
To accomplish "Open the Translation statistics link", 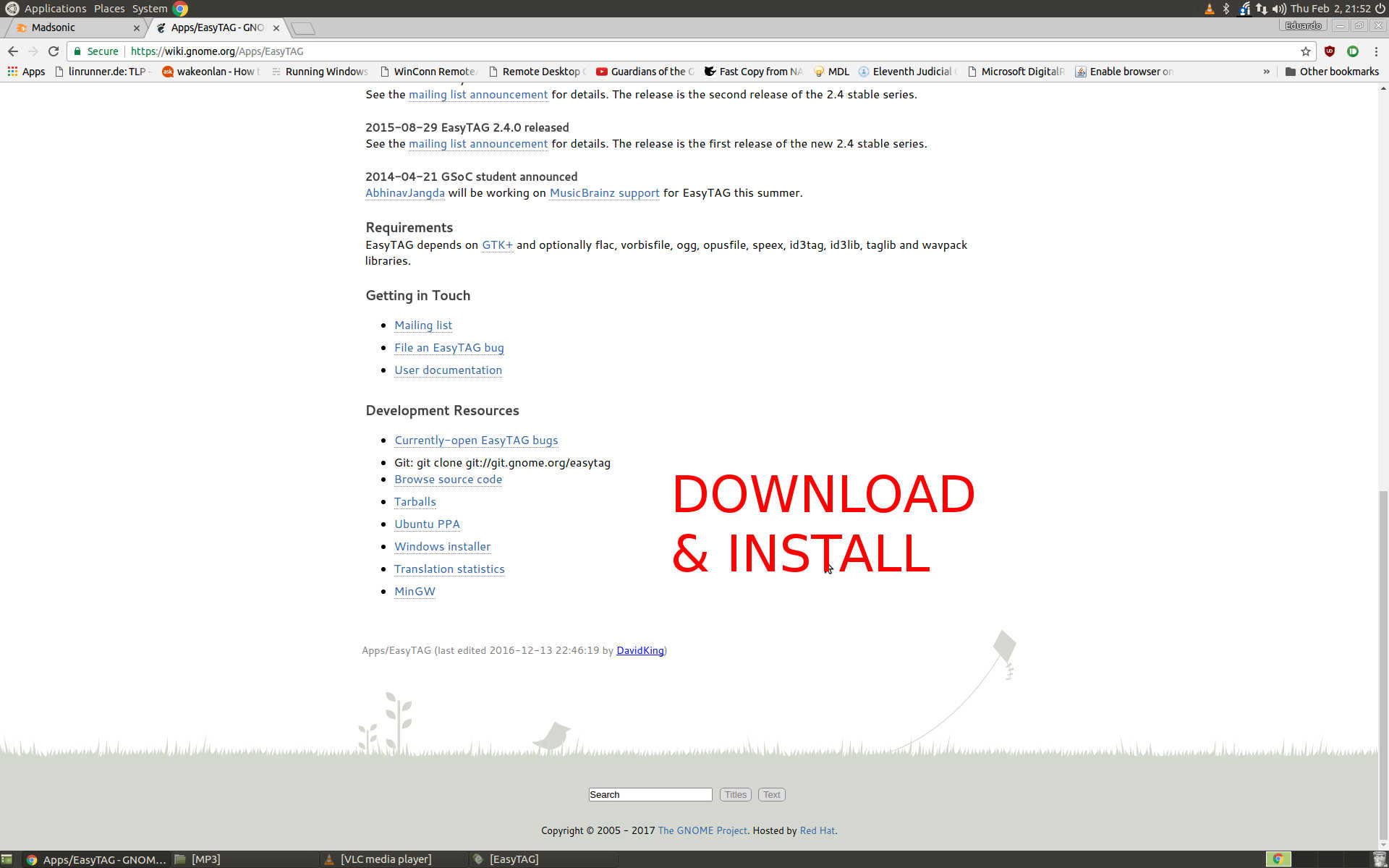I will click(449, 569).
